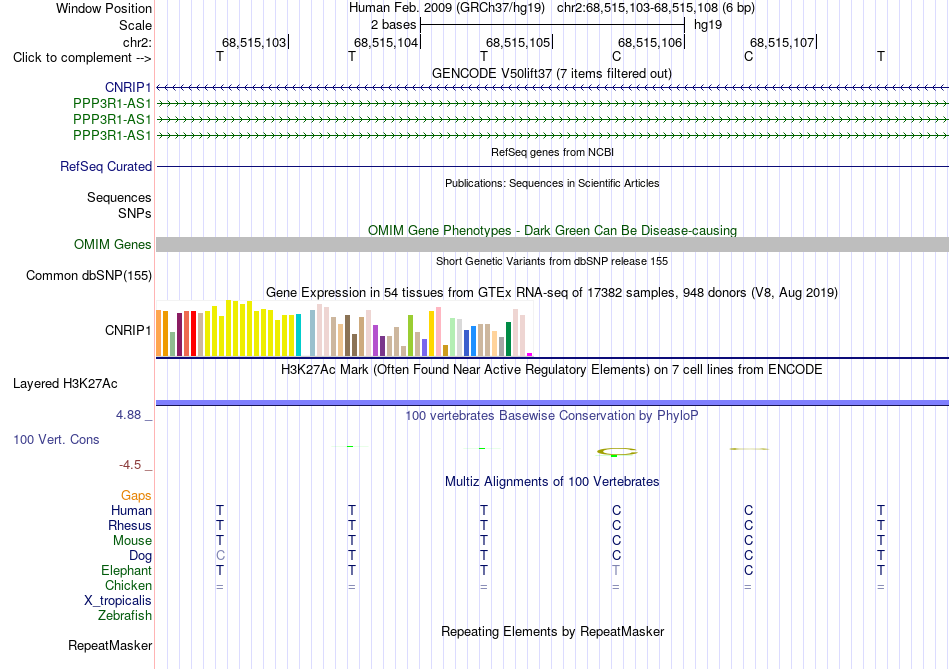This screenshot has width=950, height=669.
Task: Click the Elephant species row label
Action: [x=126, y=571]
